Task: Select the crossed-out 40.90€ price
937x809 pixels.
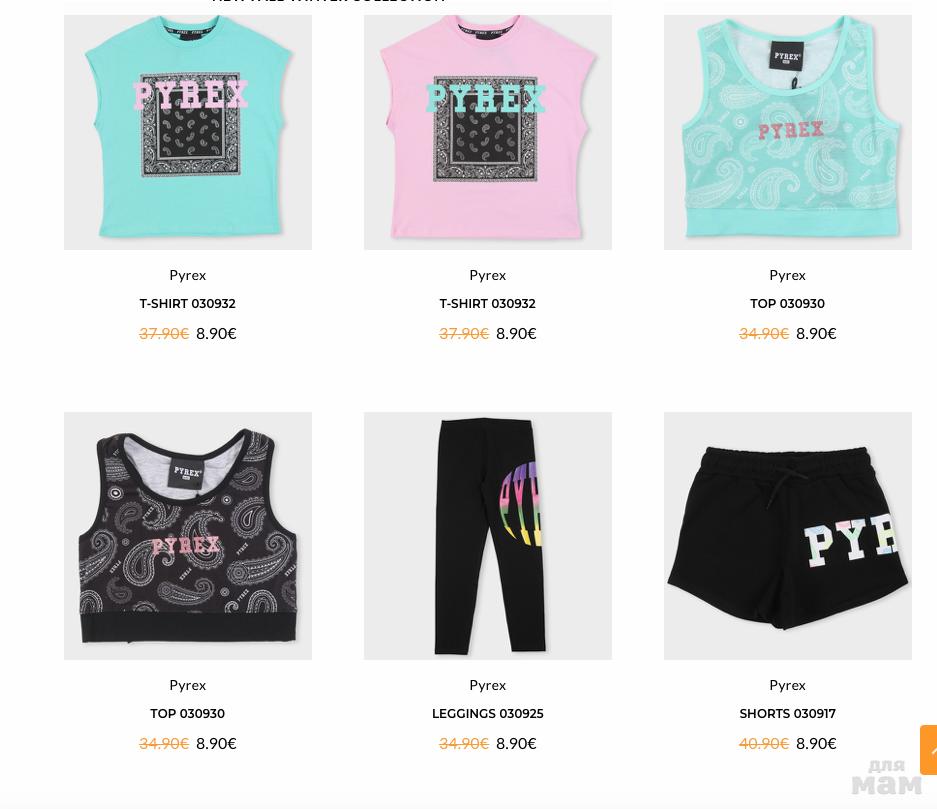Action: point(764,744)
